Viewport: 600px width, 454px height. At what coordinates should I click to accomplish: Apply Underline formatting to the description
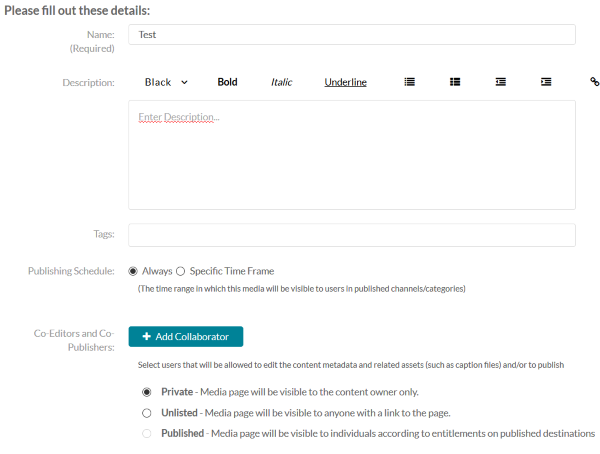[346, 82]
